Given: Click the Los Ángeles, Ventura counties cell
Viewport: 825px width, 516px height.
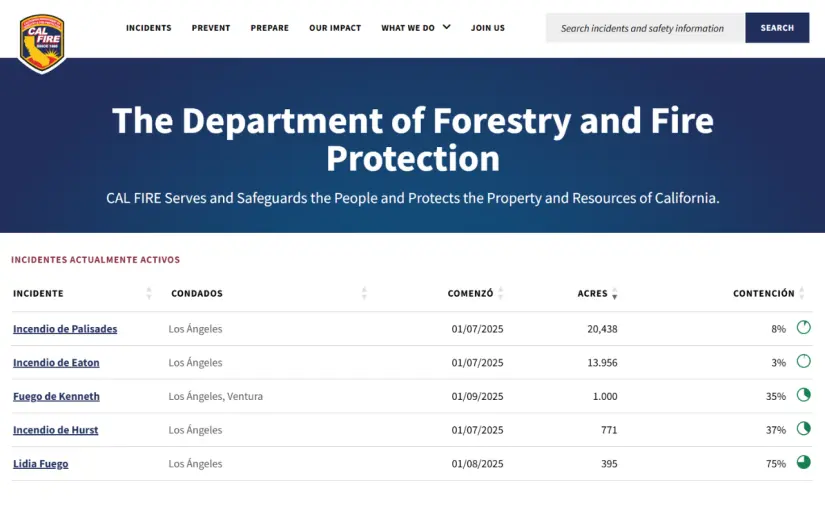Looking at the screenshot, I should pyautogui.click(x=216, y=396).
